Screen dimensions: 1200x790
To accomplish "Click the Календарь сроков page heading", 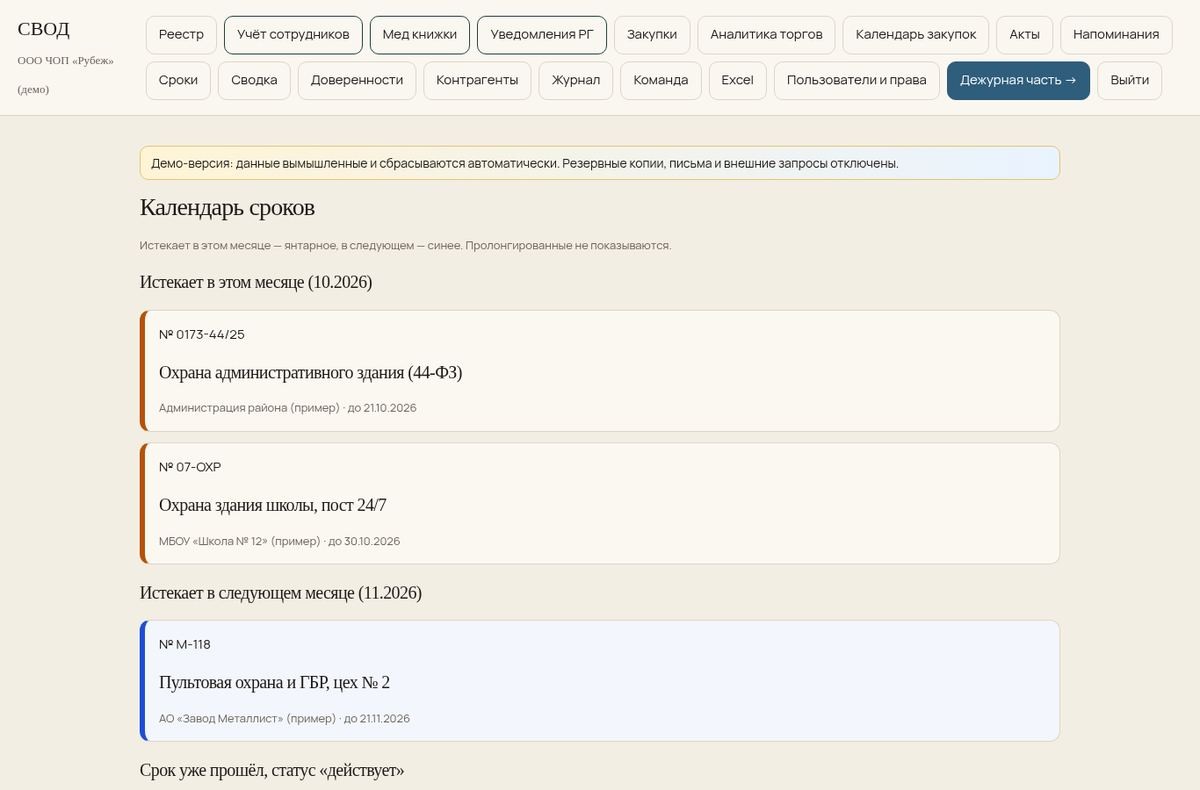I will [x=227, y=208].
